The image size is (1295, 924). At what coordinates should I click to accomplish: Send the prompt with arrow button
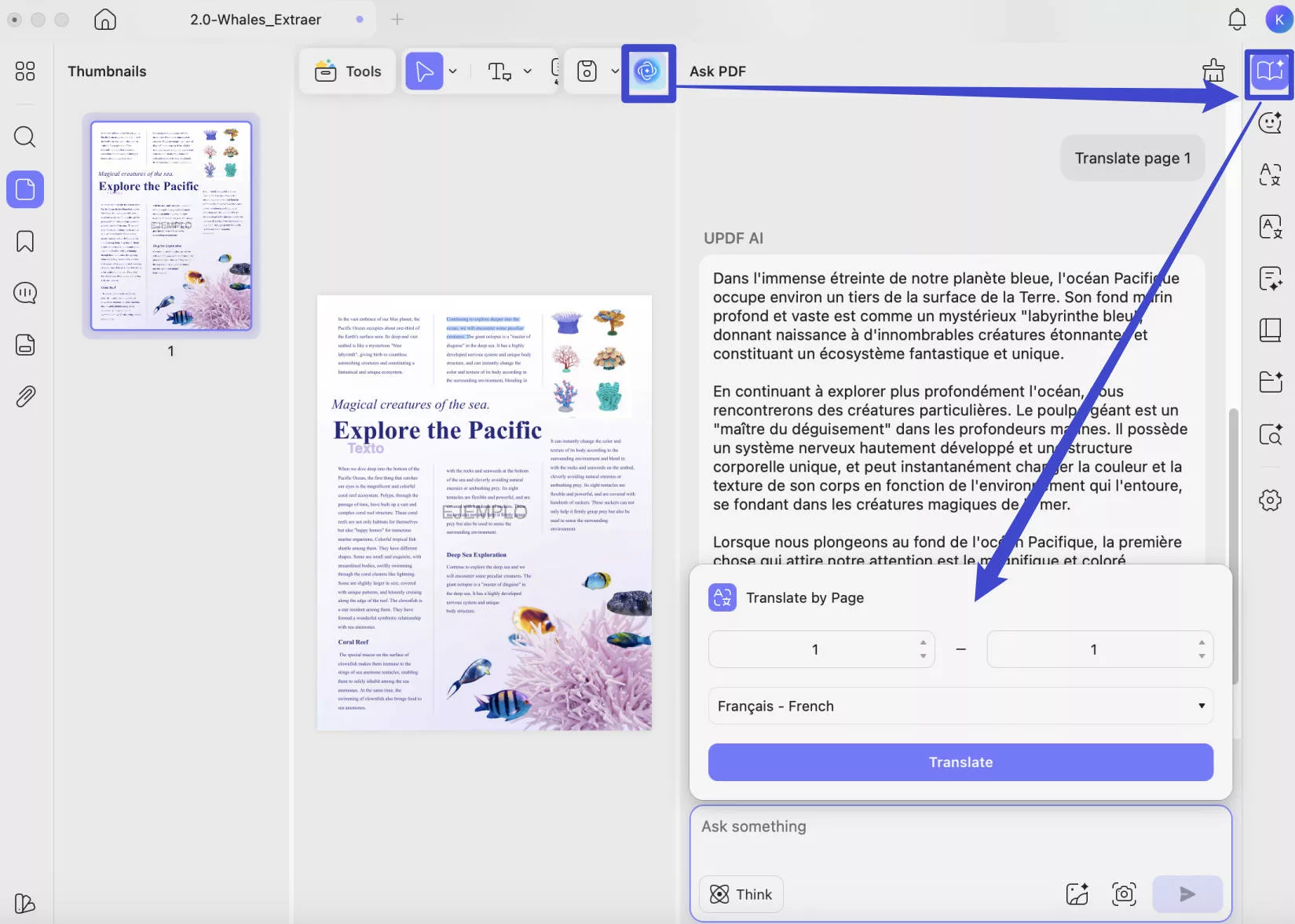click(1187, 894)
